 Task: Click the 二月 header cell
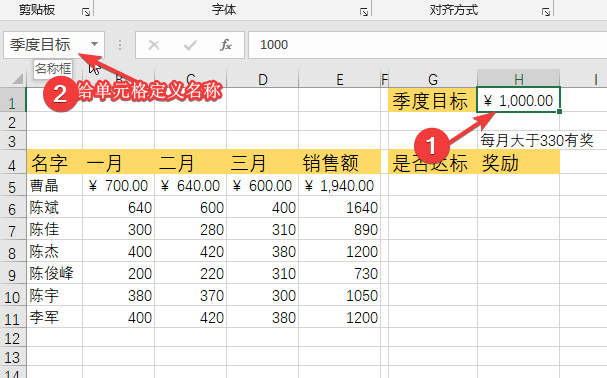tap(190, 162)
